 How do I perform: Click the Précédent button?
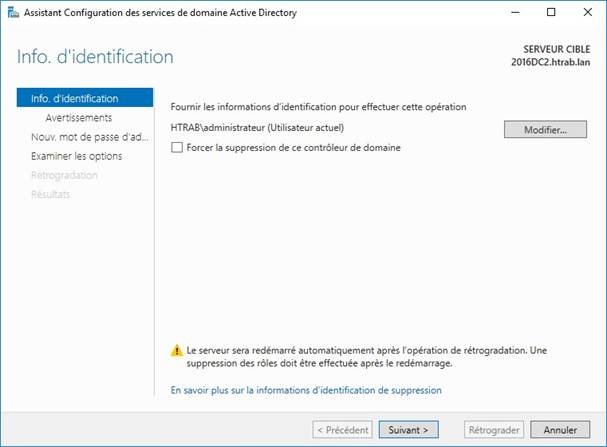click(x=343, y=430)
